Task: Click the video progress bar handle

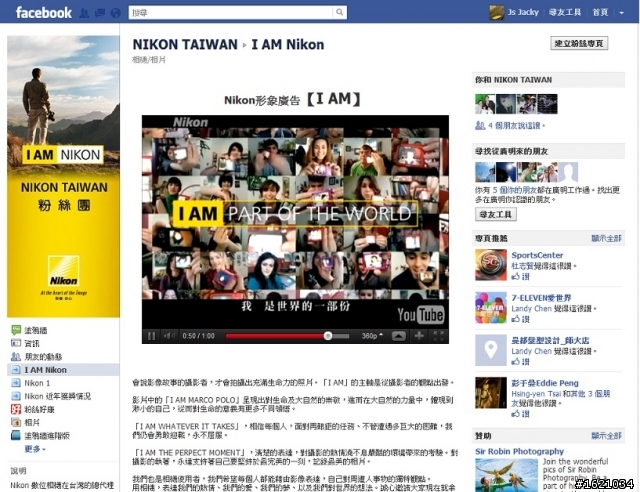Action: (328, 336)
